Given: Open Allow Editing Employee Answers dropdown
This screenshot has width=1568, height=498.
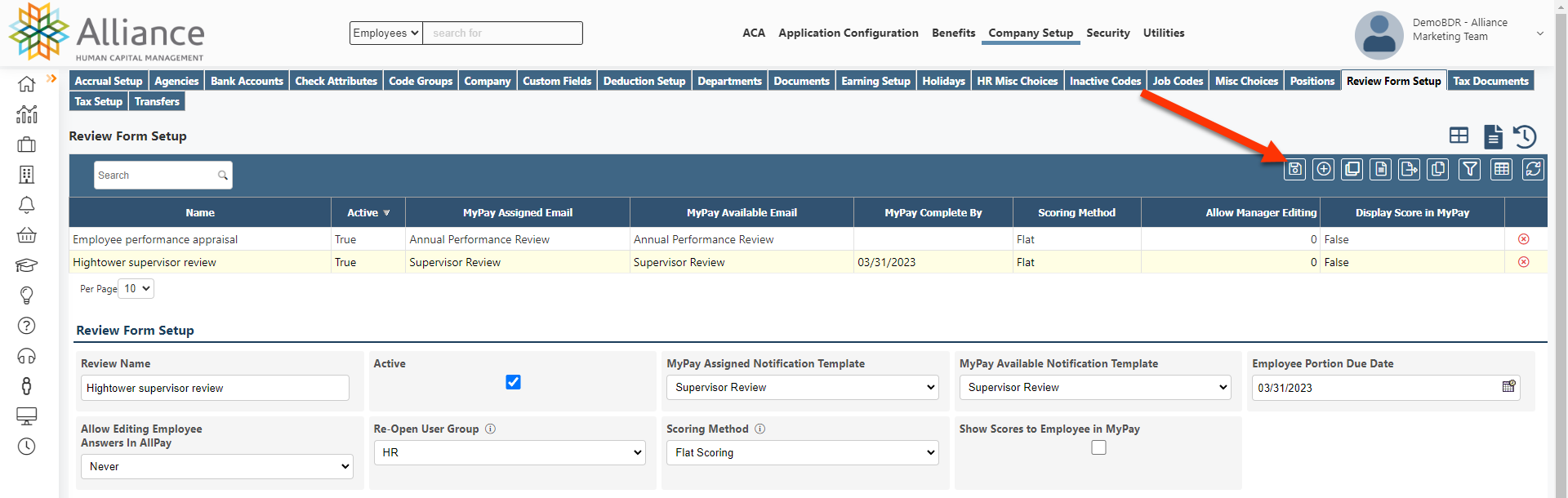Looking at the screenshot, I should tap(217, 466).
